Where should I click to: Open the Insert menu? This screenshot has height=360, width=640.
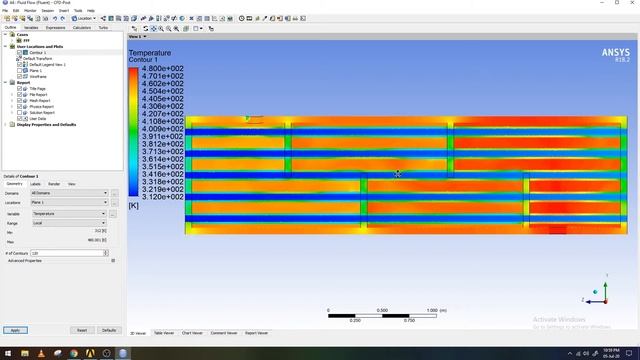coord(64,11)
